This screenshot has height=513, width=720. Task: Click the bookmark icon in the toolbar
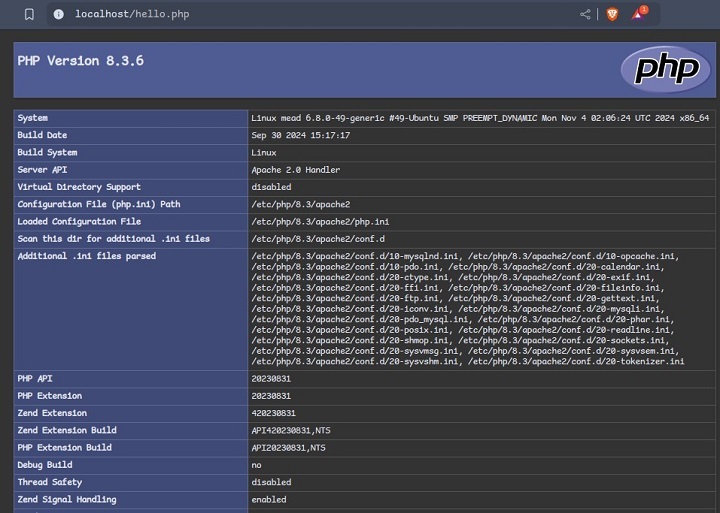tap(29, 14)
